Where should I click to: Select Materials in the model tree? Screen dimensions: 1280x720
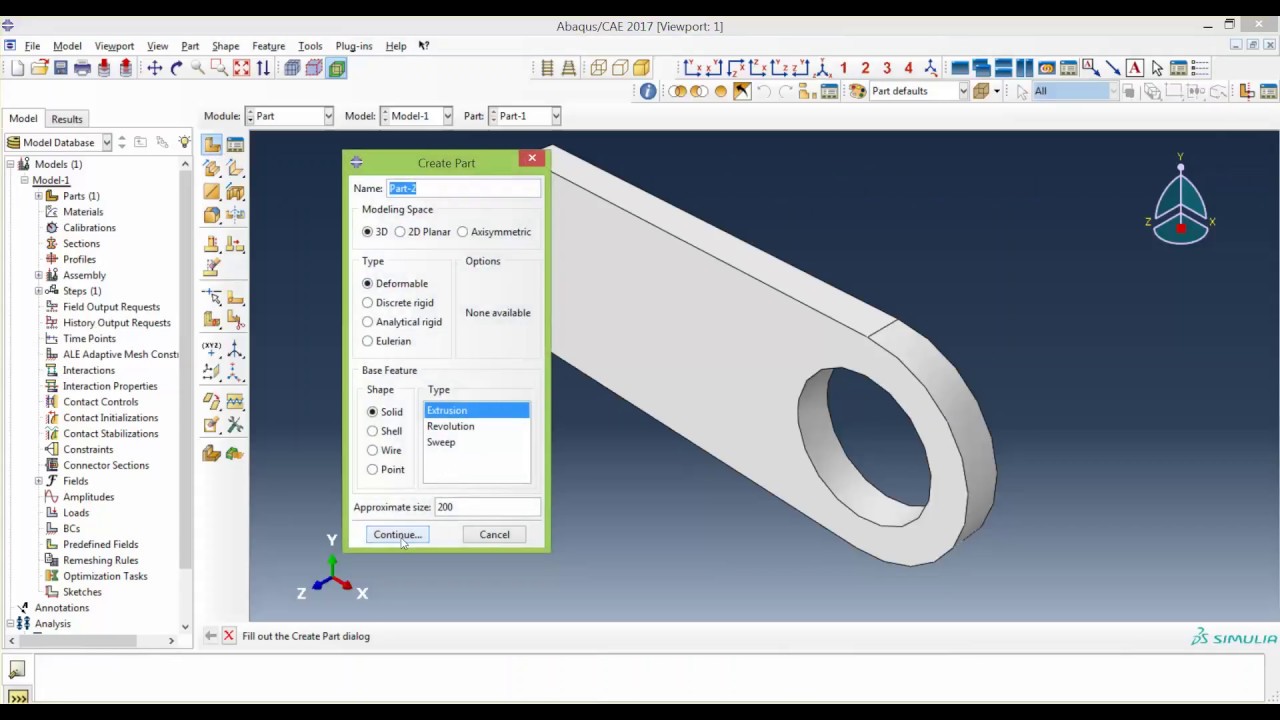tap(83, 212)
